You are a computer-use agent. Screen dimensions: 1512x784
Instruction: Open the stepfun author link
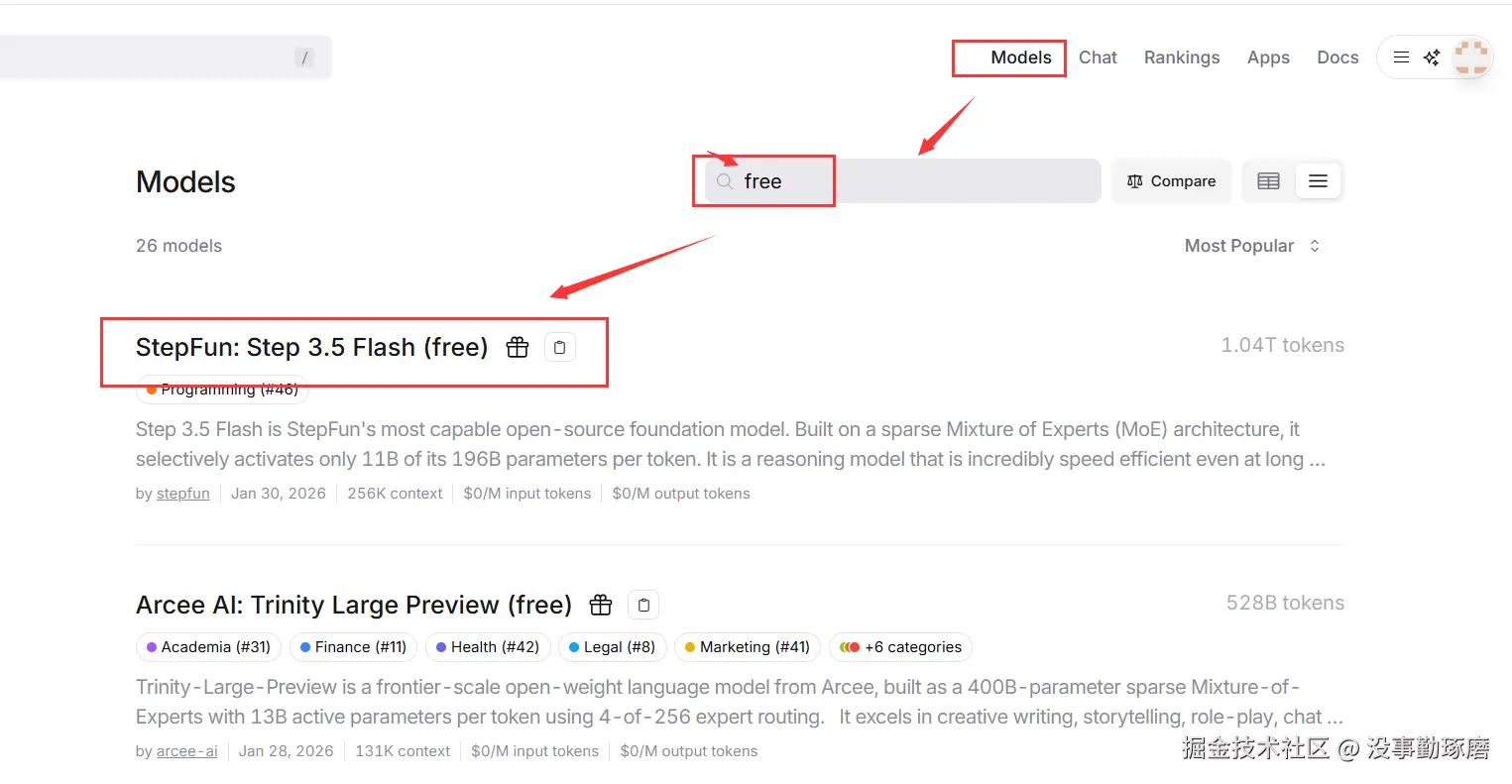pos(183,494)
